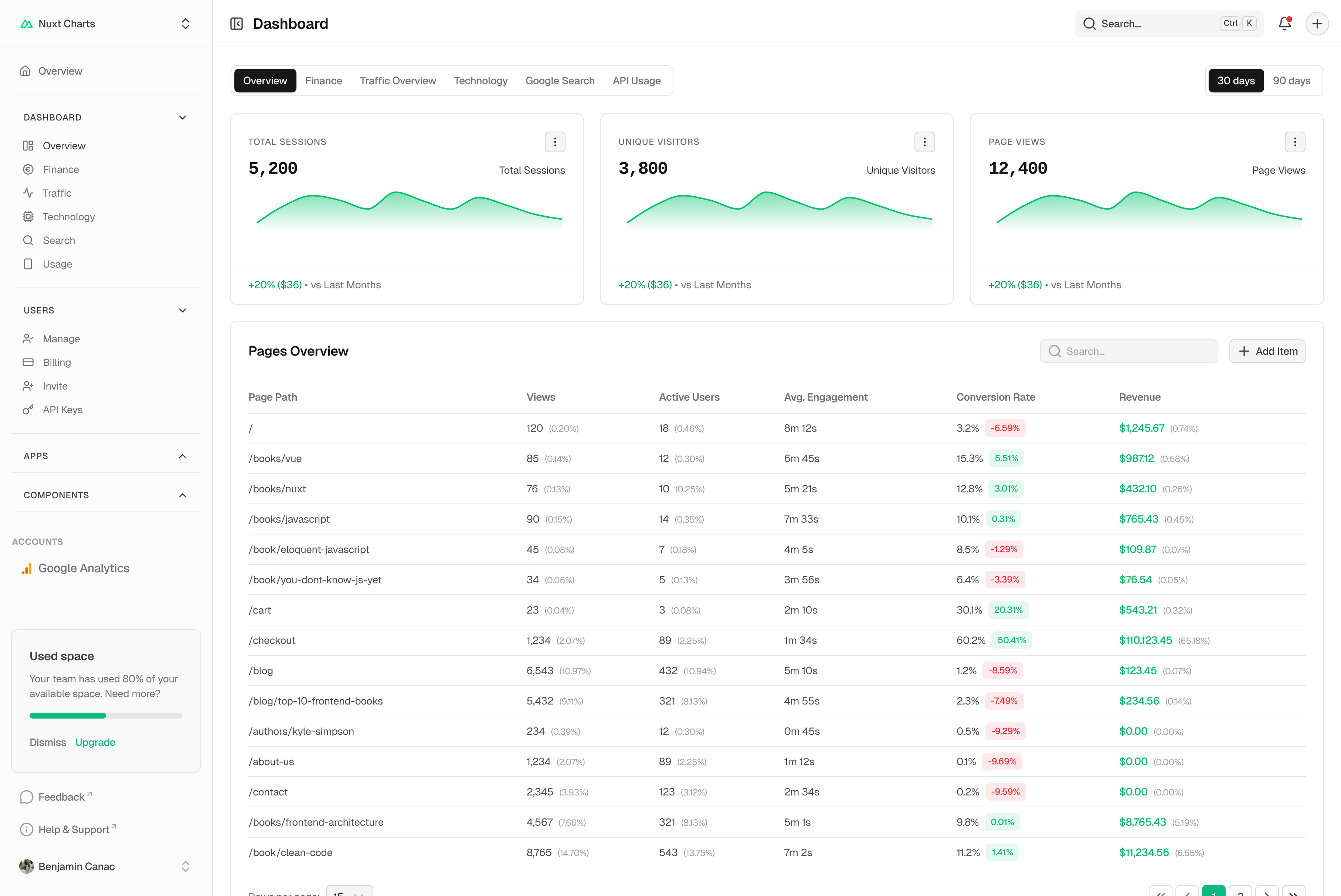The height and width of the screenshot is (896, 1341).
Task: Toggle the sidebar collapse icon
Action: (237, 23)
